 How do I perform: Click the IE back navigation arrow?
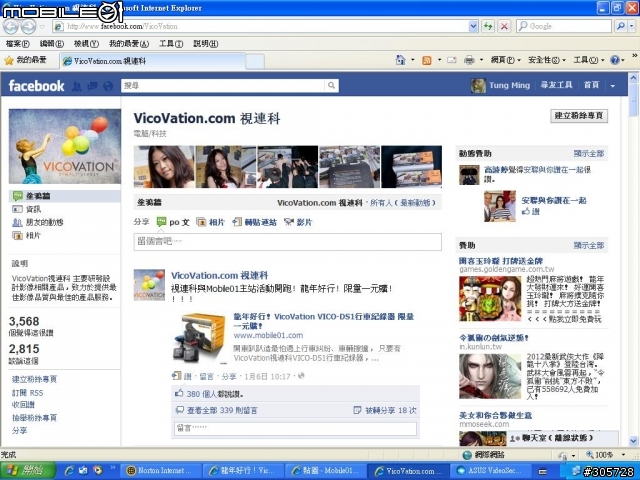11,27
